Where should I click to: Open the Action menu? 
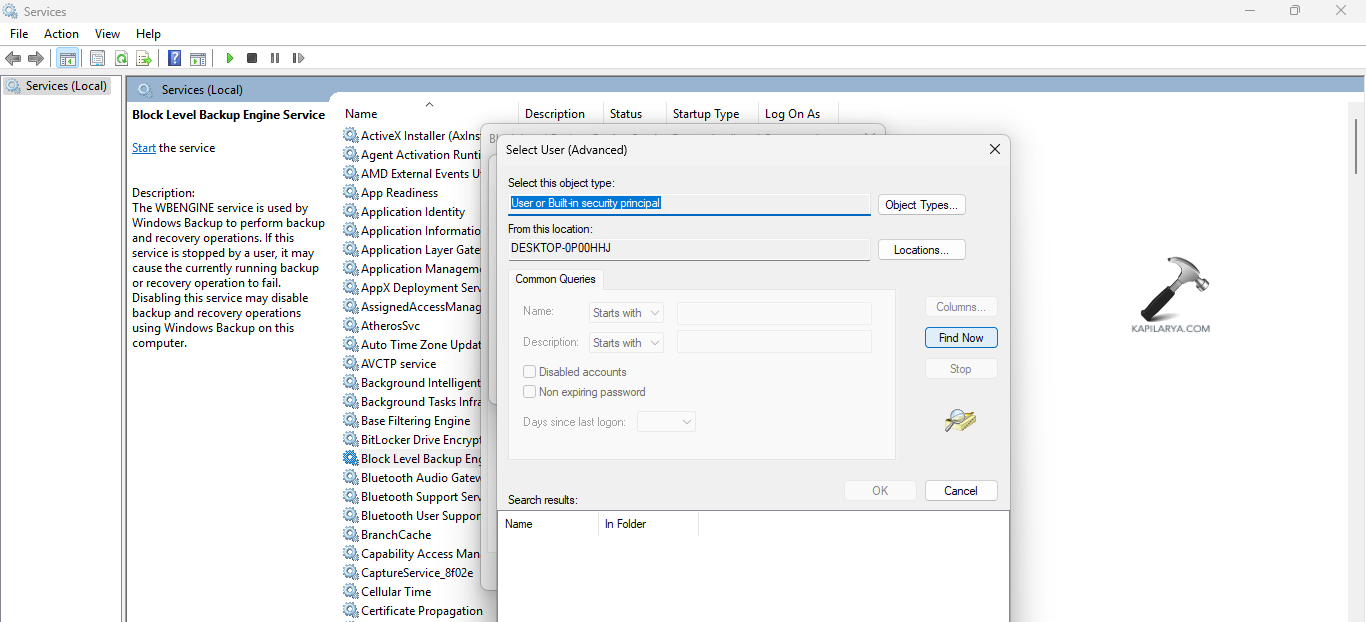(61, 34)
